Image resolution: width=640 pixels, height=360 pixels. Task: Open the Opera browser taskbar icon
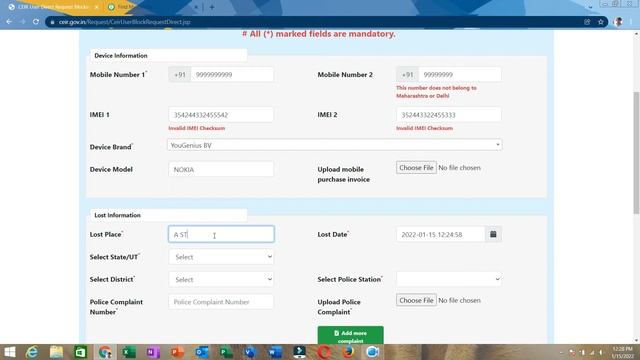(324, 352)
